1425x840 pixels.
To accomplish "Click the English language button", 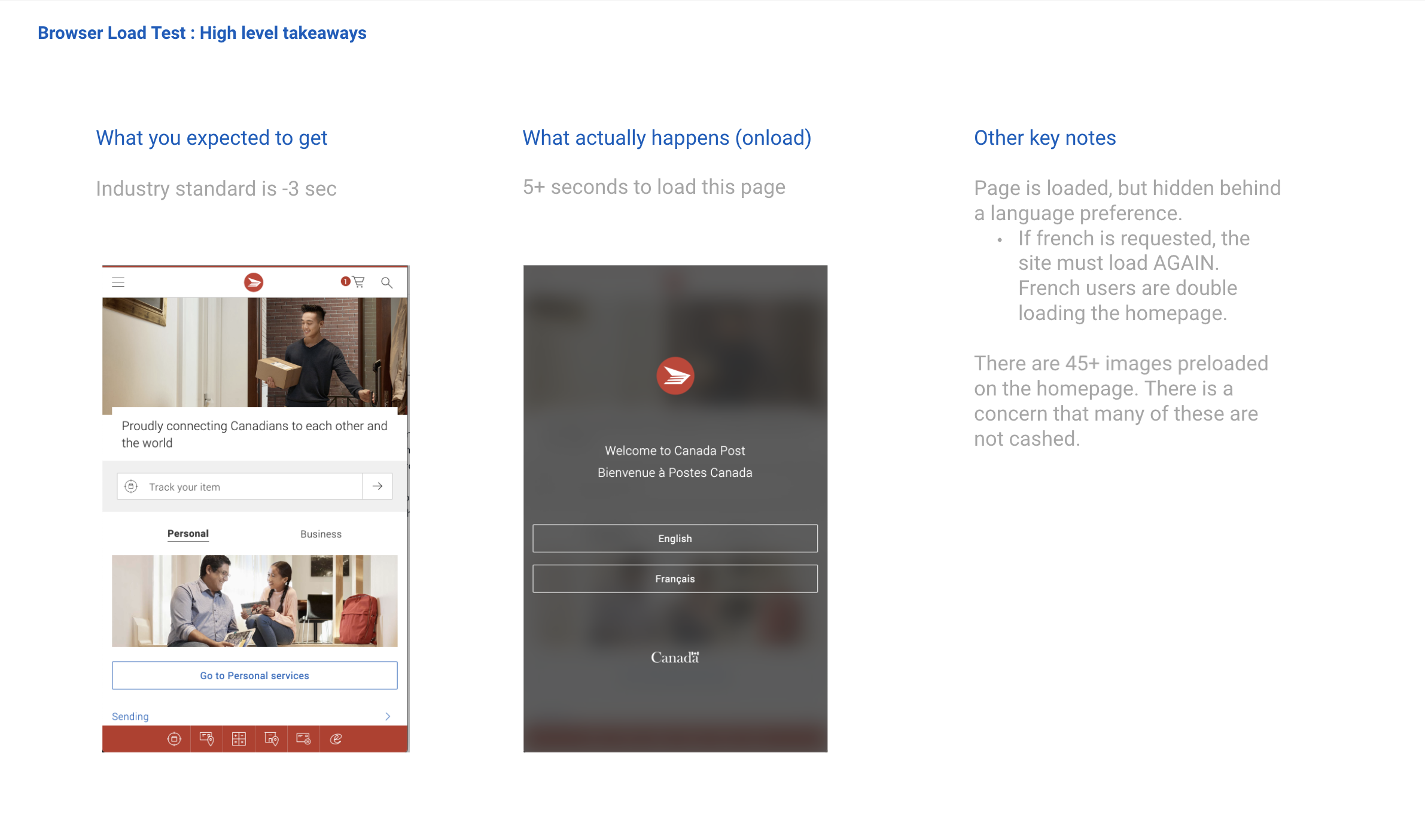I will pyautogui.click(x=675, y=538).
